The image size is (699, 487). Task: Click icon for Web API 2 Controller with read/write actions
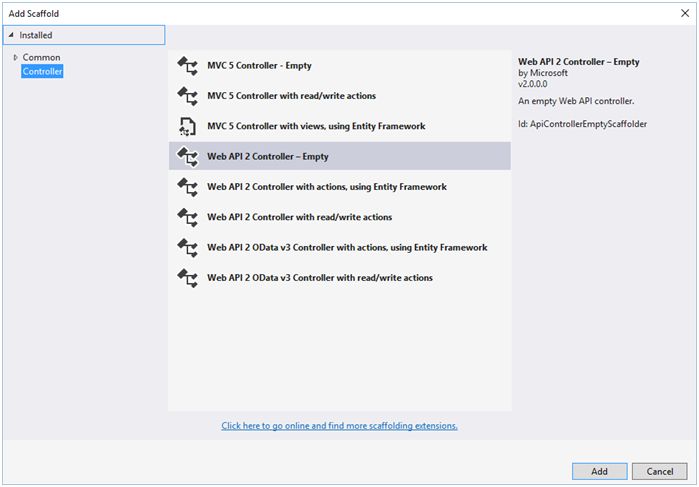187,218
